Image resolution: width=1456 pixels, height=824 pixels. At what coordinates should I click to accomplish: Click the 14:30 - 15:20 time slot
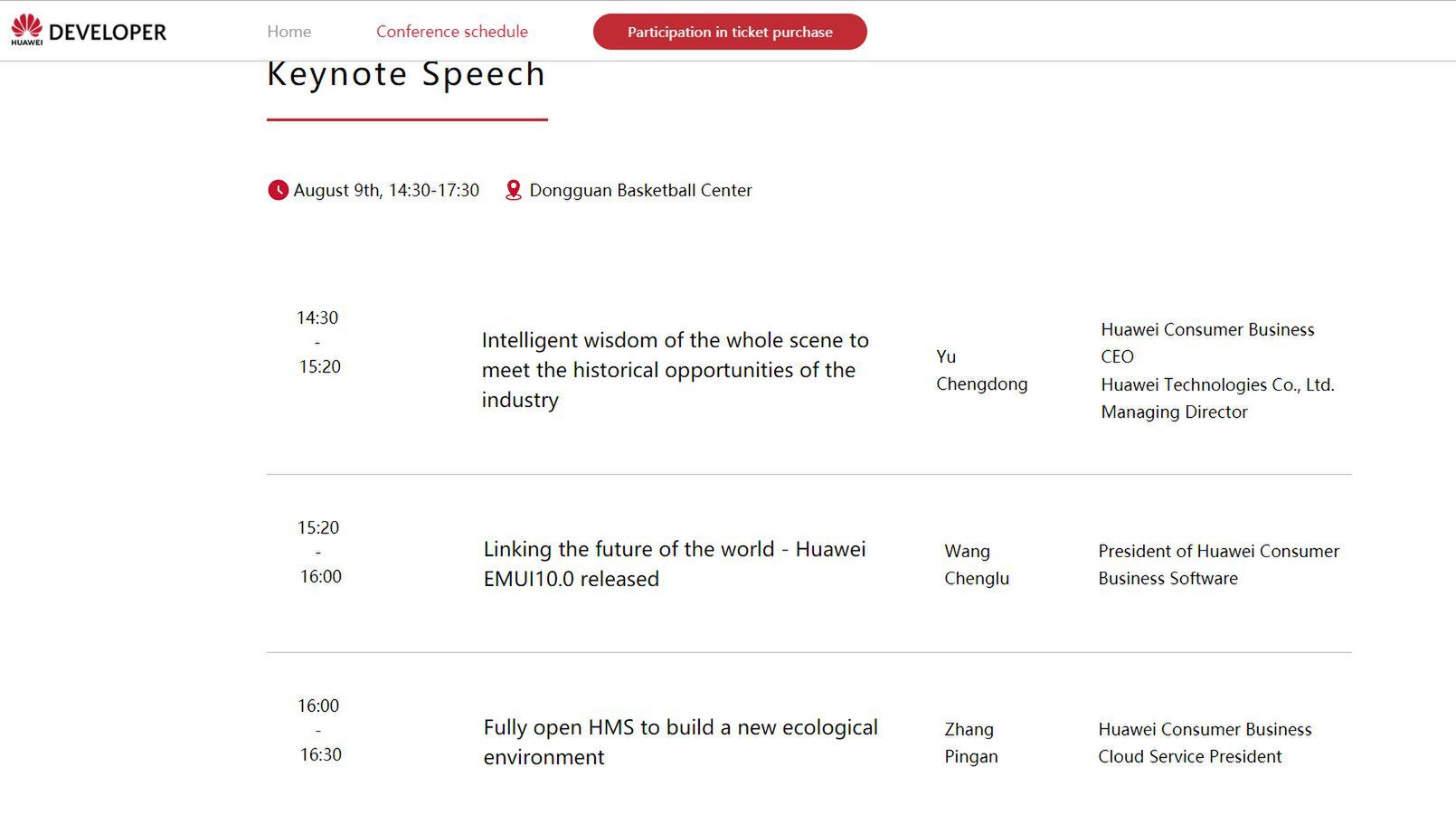pyautogui.click(x=318, y=342)
